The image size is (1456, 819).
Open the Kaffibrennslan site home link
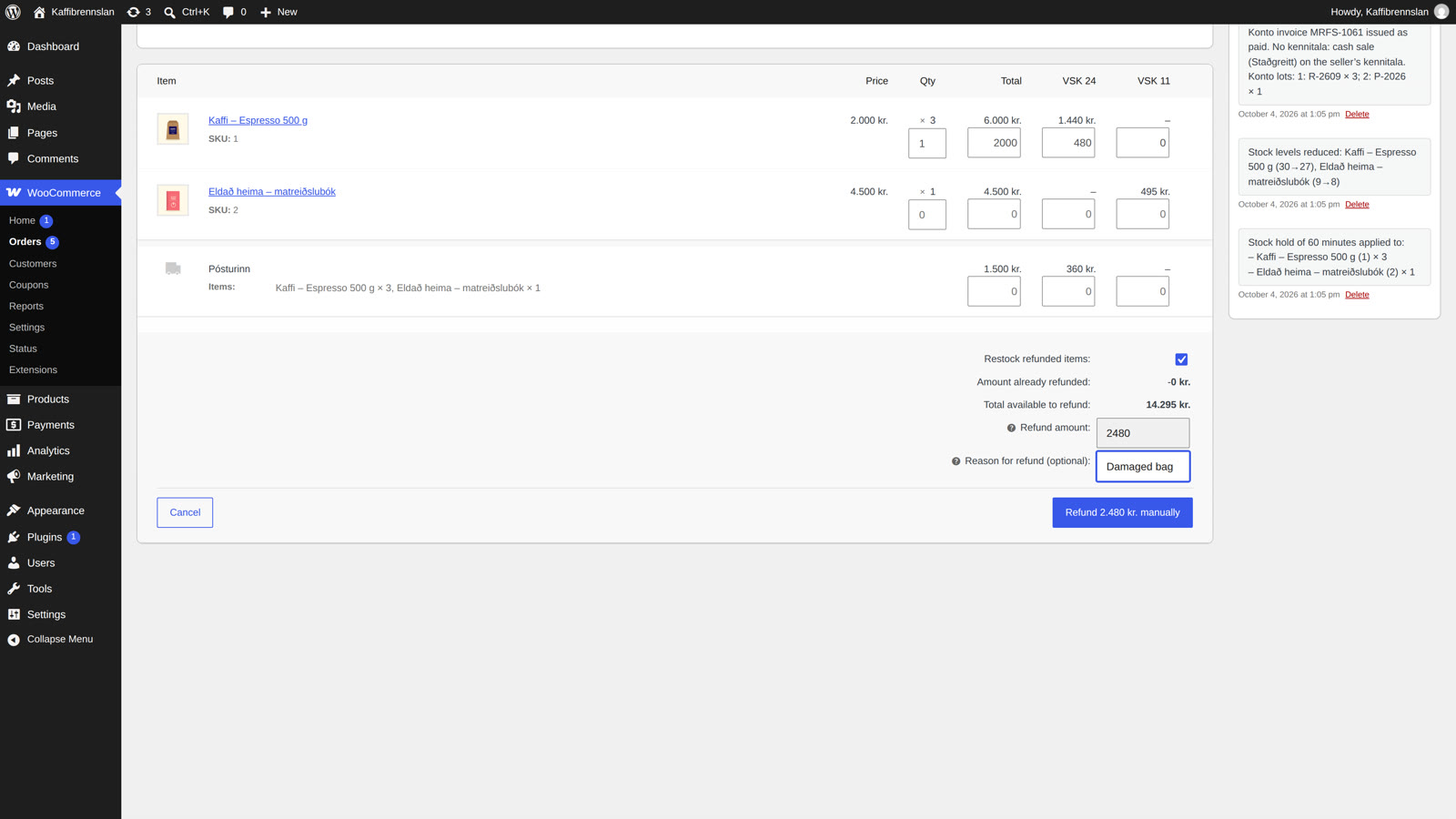pyautogui.click(x=74, y=12)
